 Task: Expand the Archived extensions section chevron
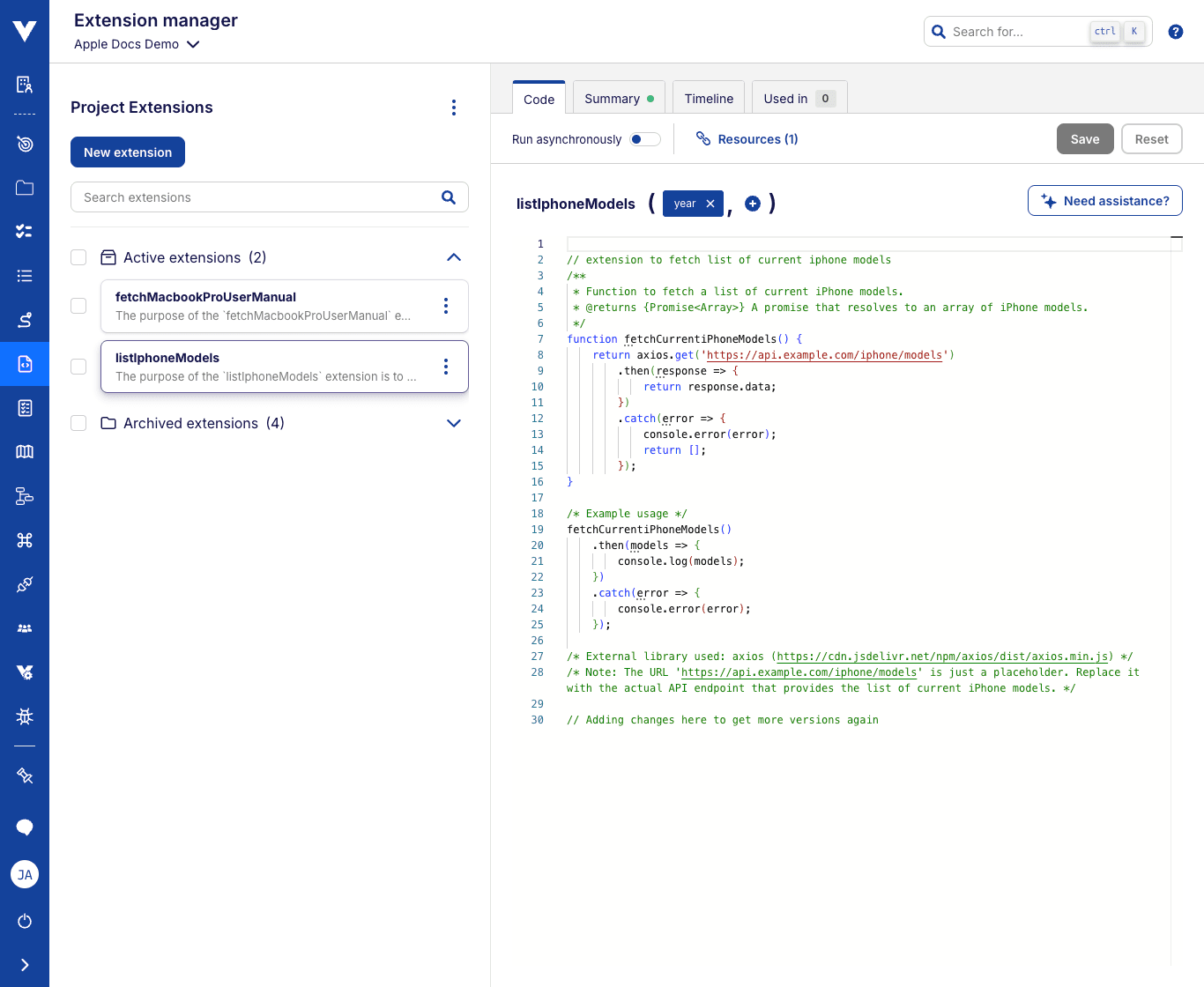pyautogui.click(x=454, y=423)
